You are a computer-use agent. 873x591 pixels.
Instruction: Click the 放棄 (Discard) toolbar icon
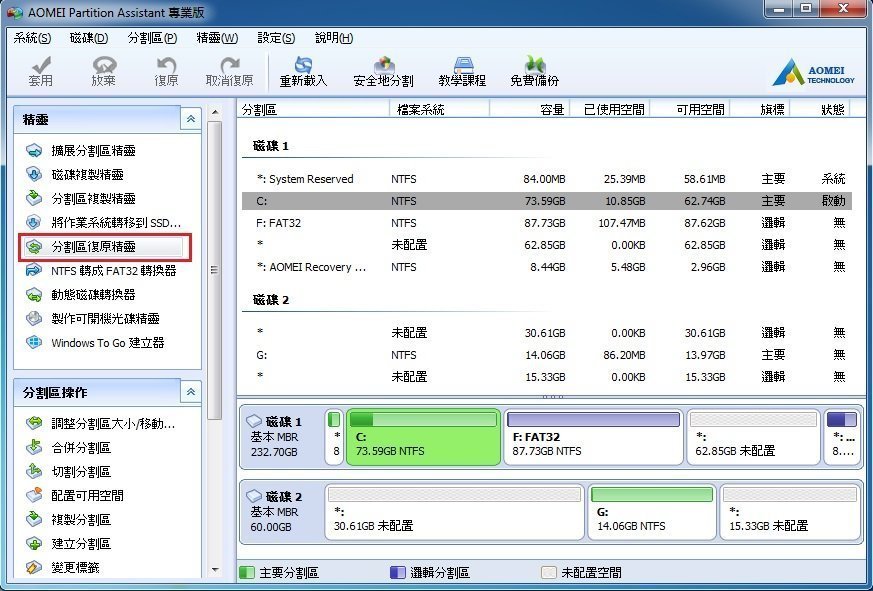click(x=104, y=64)
